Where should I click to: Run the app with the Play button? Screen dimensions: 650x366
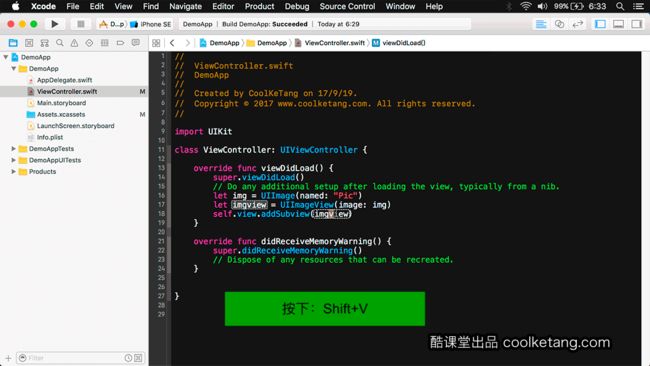(x=54, y=24)
